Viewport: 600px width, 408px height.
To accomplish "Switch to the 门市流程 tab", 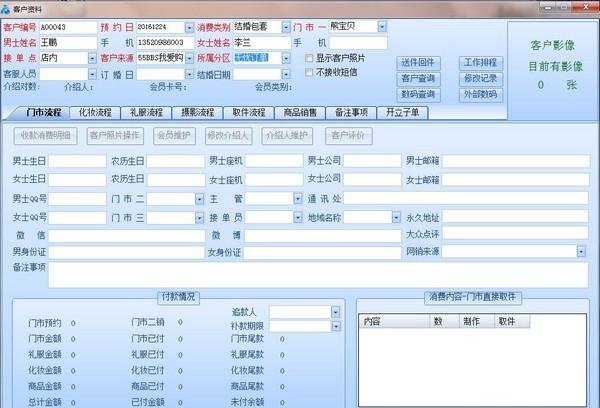I will 43,113.
